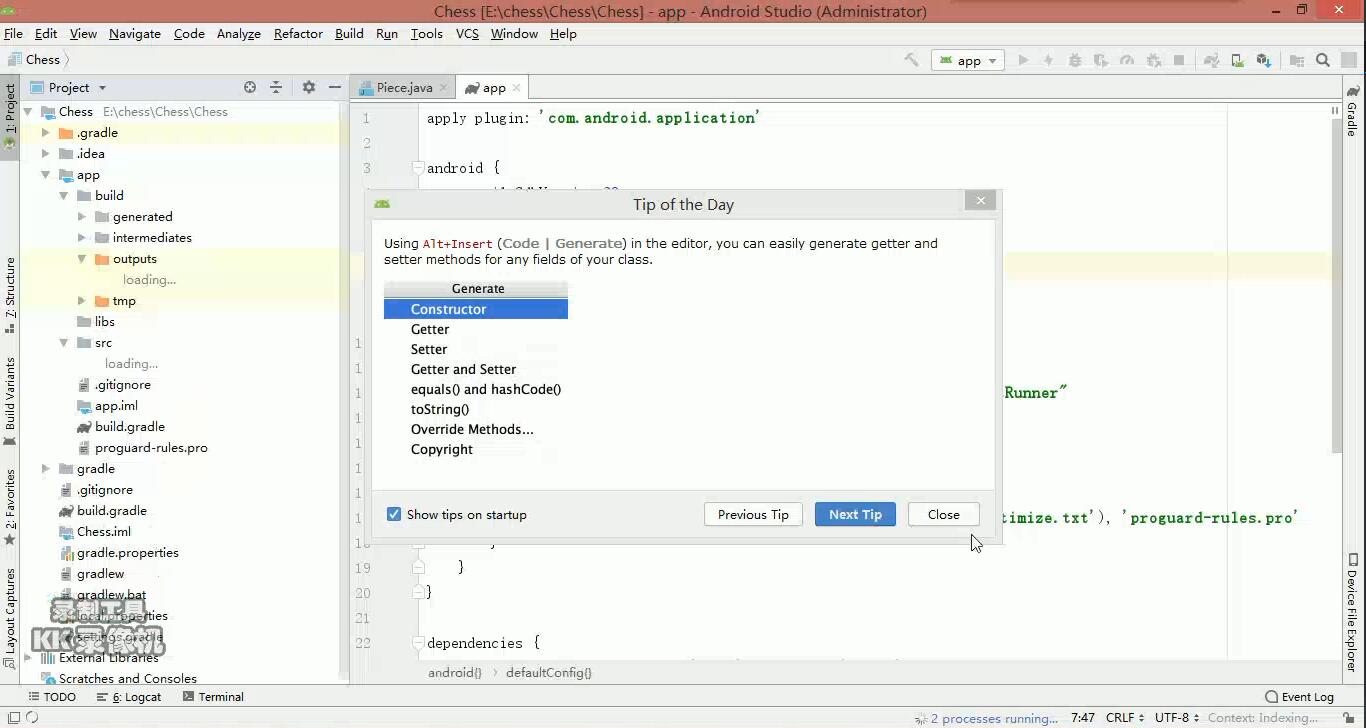Collapse the Chess root tree node

[28, 112]
